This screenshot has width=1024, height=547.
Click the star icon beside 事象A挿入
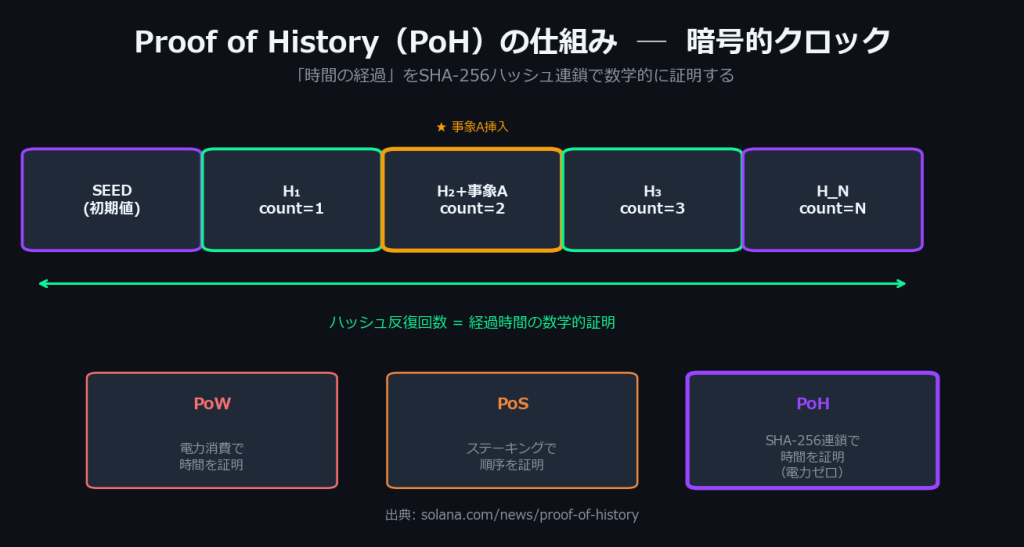(x=441, y=127)
